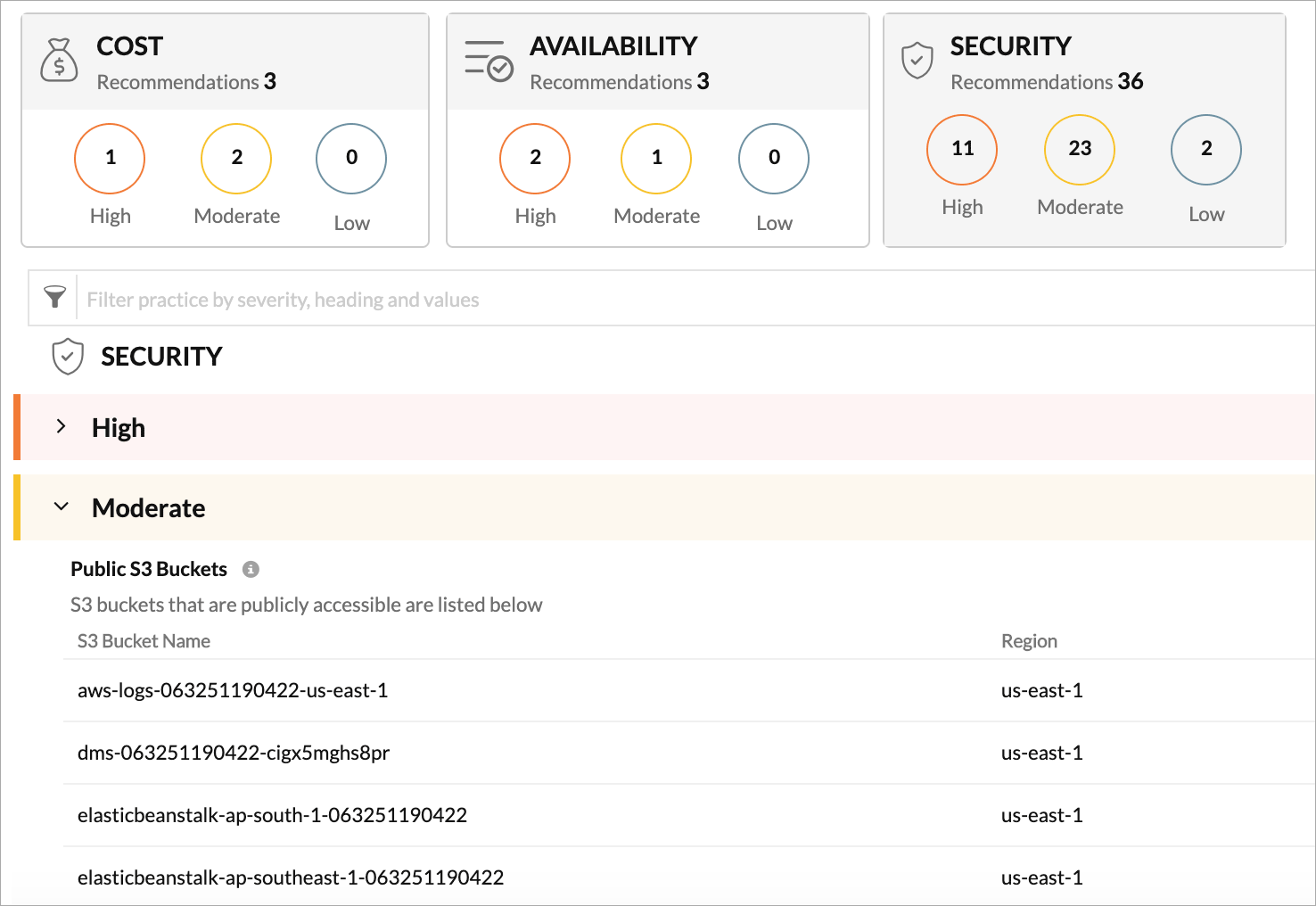Select Security Moderate circle showing 23

(1080, 150)
